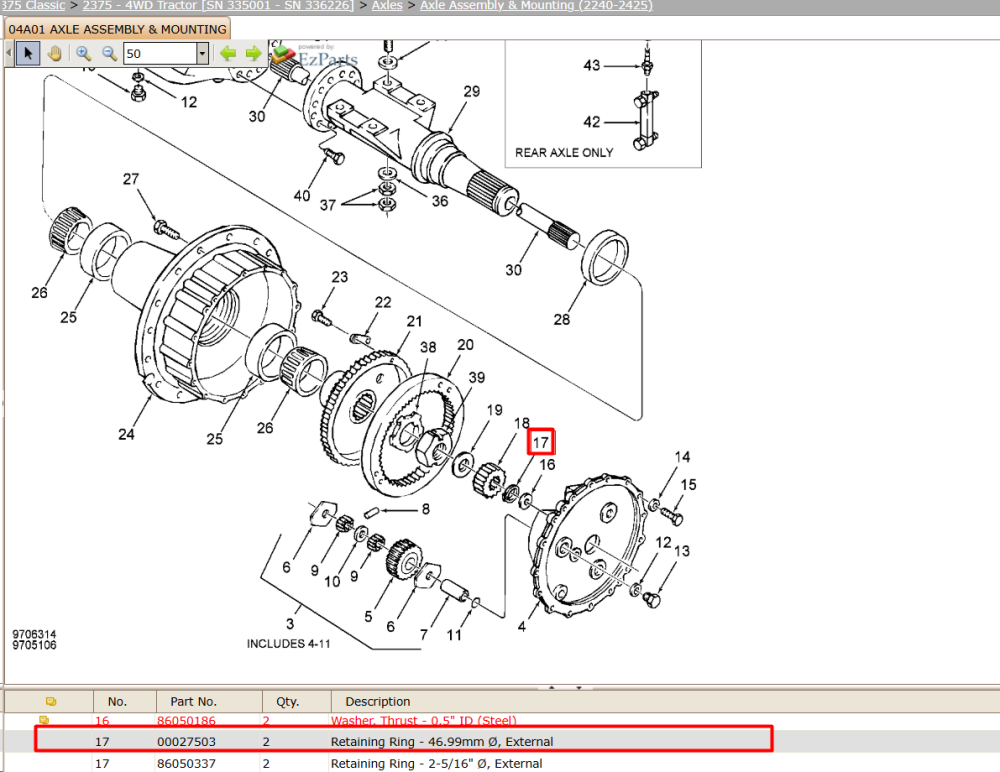
Task: Click callout 36 in the diagram
Action: click(x=440, y=201)
